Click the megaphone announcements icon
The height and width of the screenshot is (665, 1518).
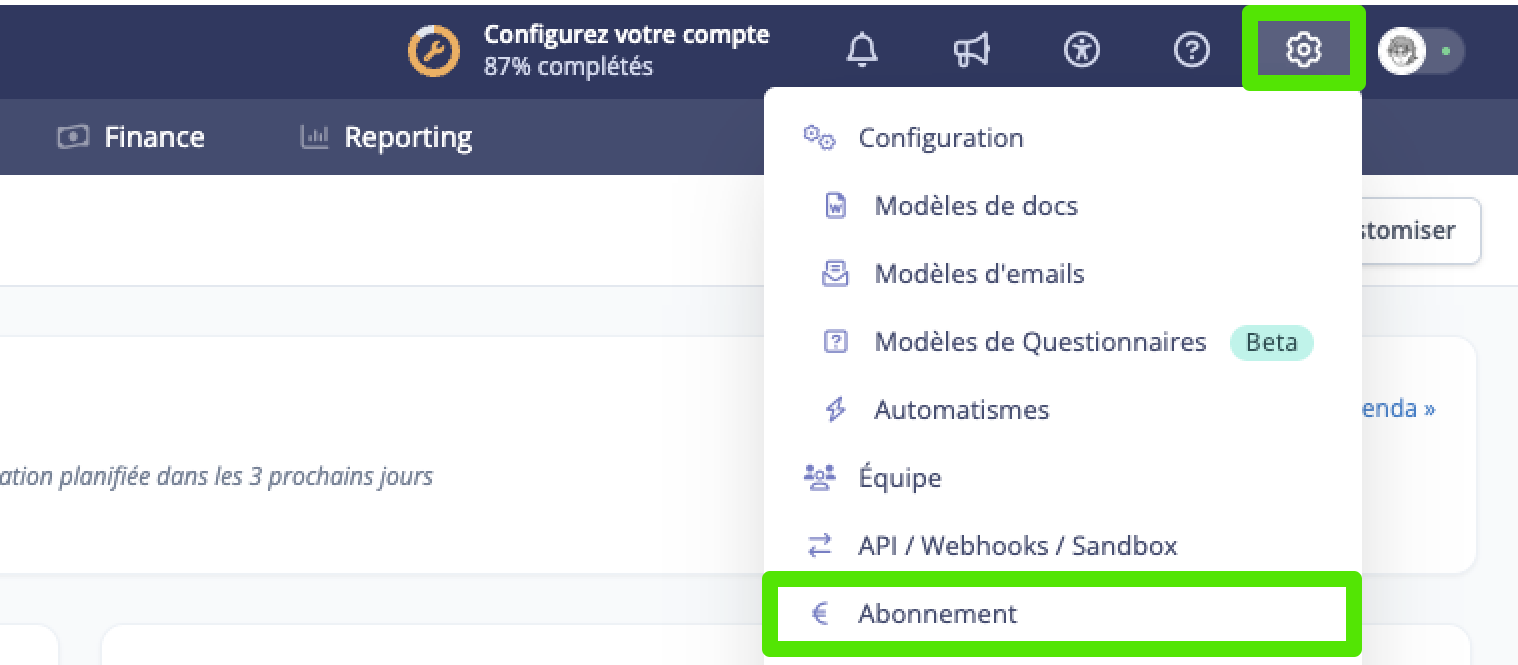click(971, 50)
